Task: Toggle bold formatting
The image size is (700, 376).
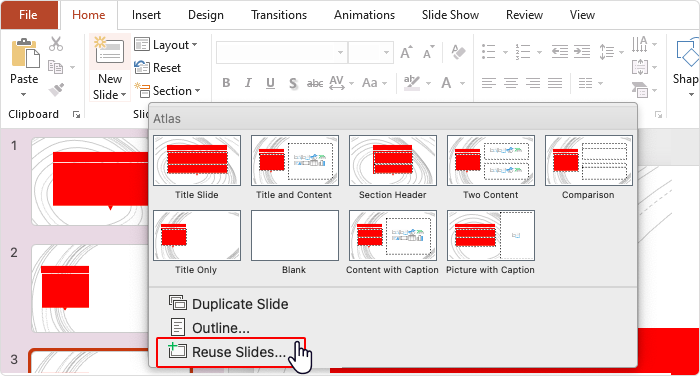Action: coord(226,83)
